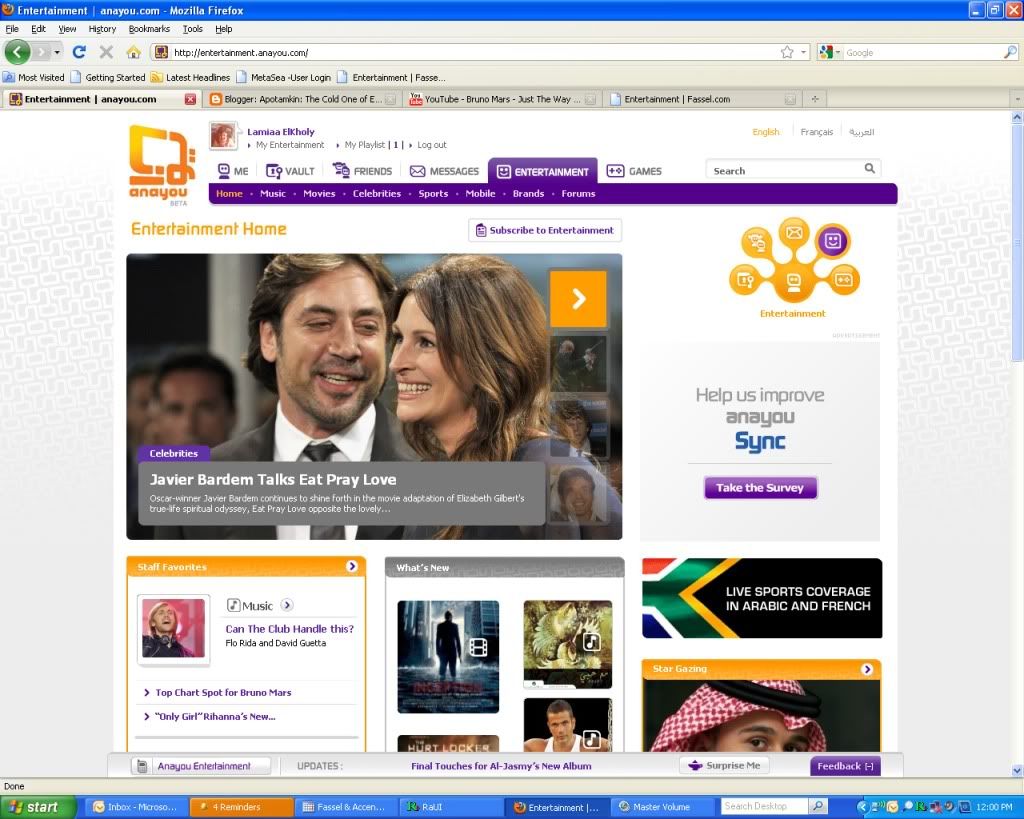
Task: Open the Latest Headlines feed bookmark
Action: tap(191, 77)
